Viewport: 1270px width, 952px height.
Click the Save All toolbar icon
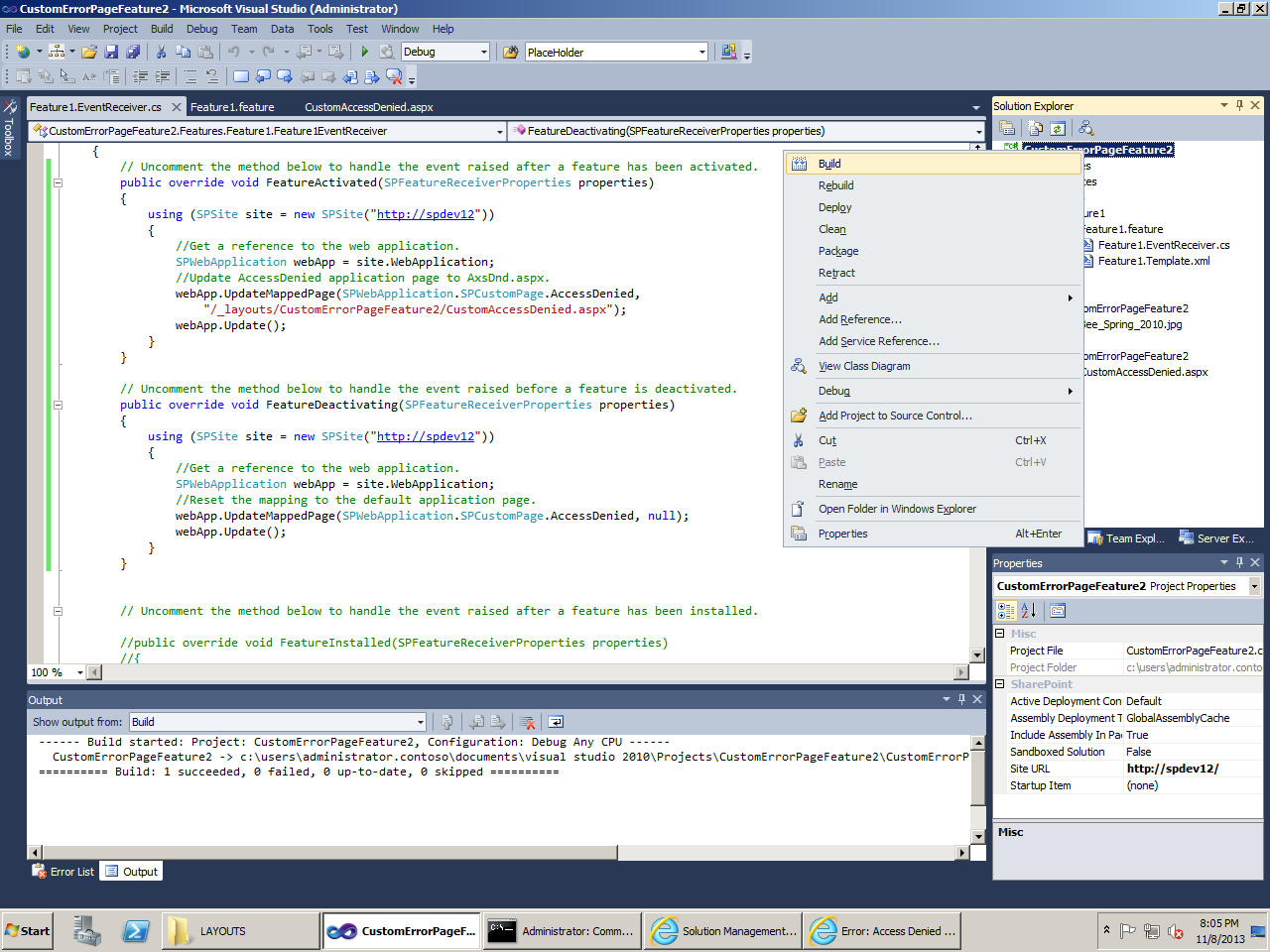(133, 52)
